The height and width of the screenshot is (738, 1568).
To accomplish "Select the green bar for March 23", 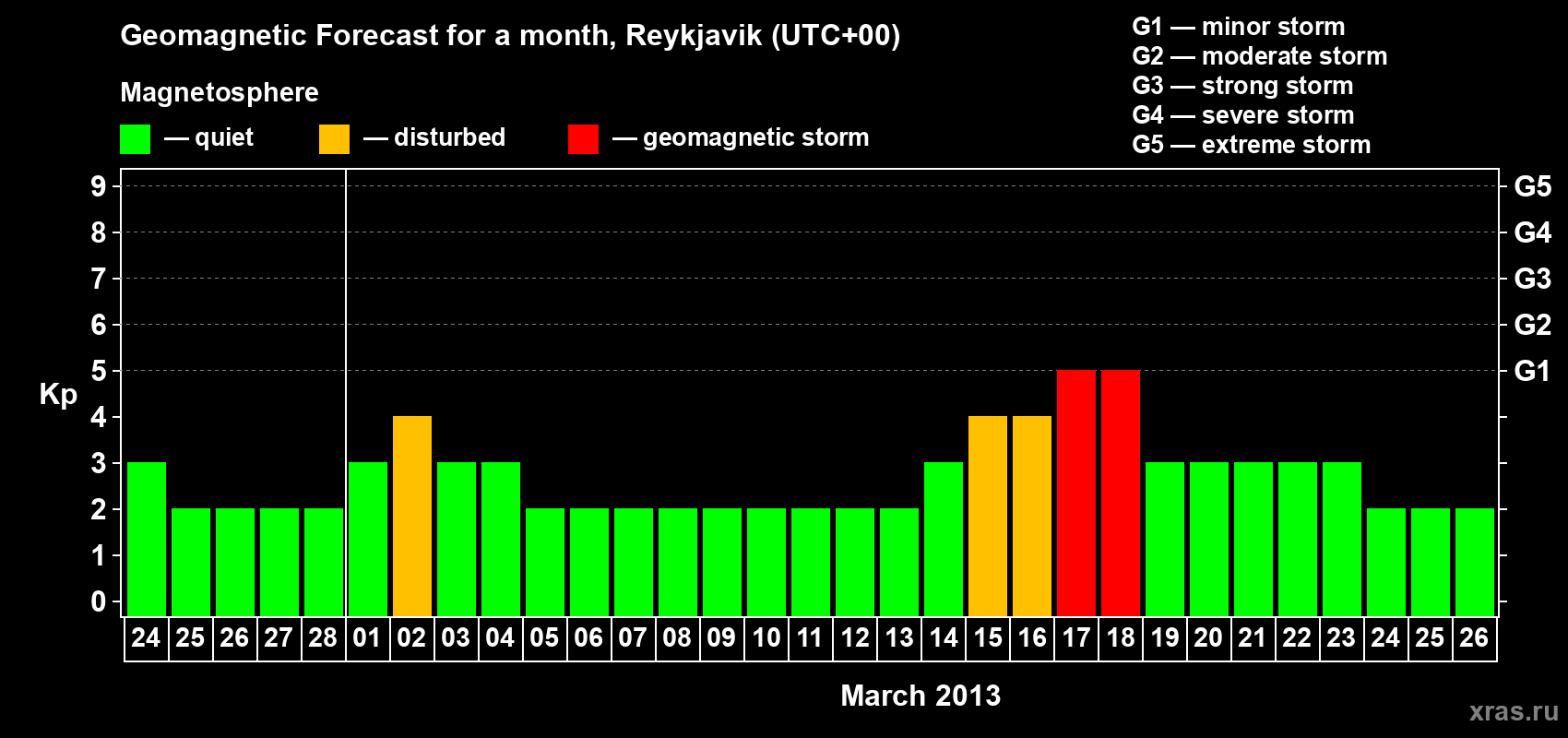I will pos(1342,539).
